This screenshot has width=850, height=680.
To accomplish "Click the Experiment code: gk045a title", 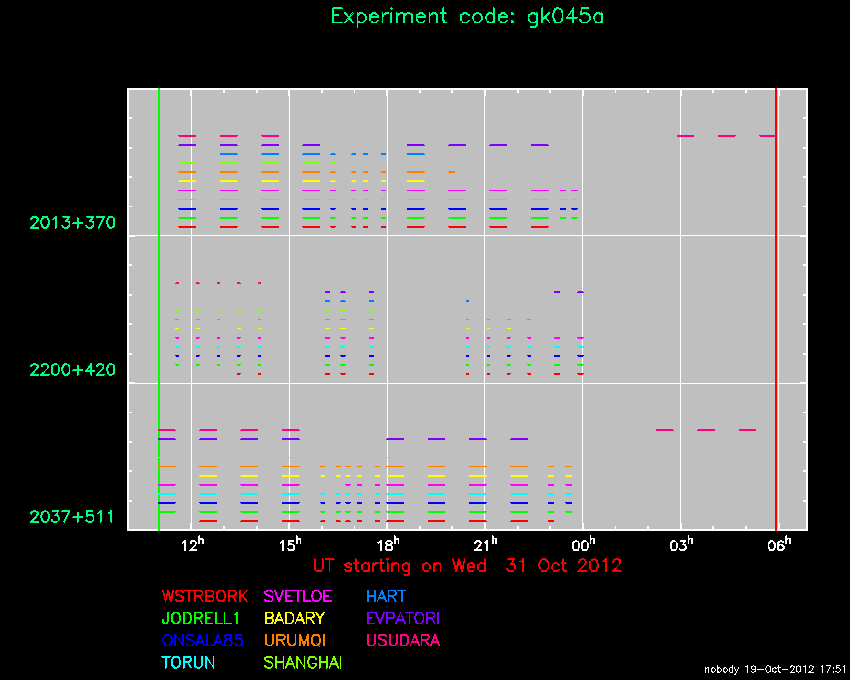I will click(467, 17).
